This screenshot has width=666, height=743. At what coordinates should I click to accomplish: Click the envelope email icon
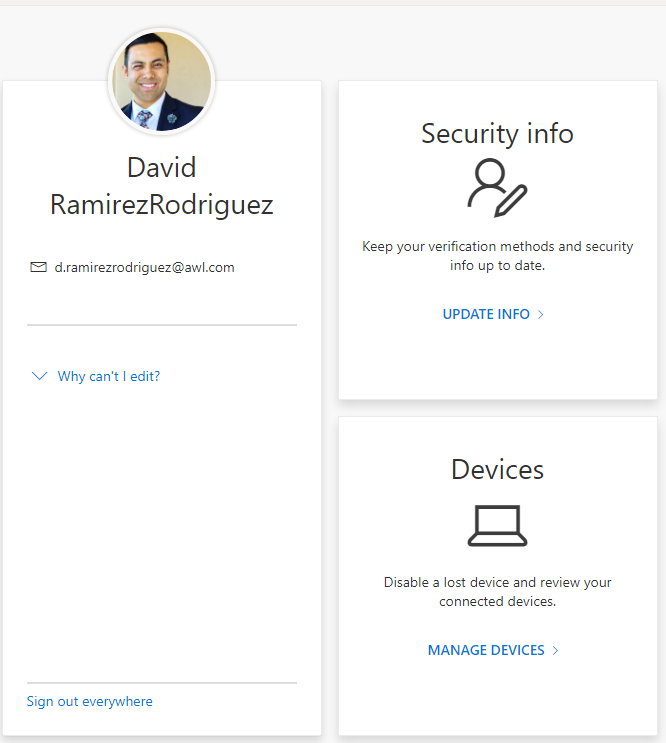pos(38,267)
